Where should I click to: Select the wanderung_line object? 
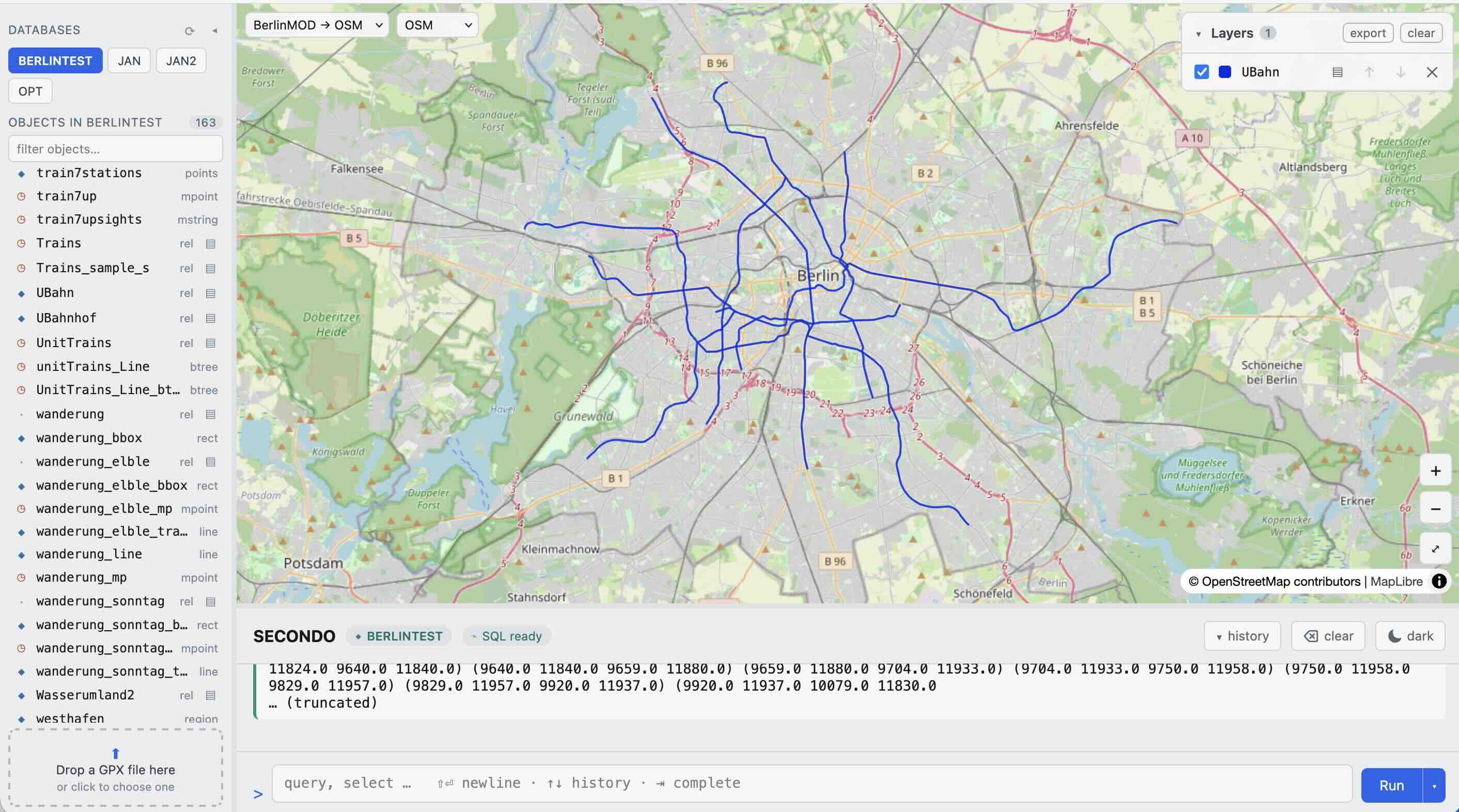point(116,554)
